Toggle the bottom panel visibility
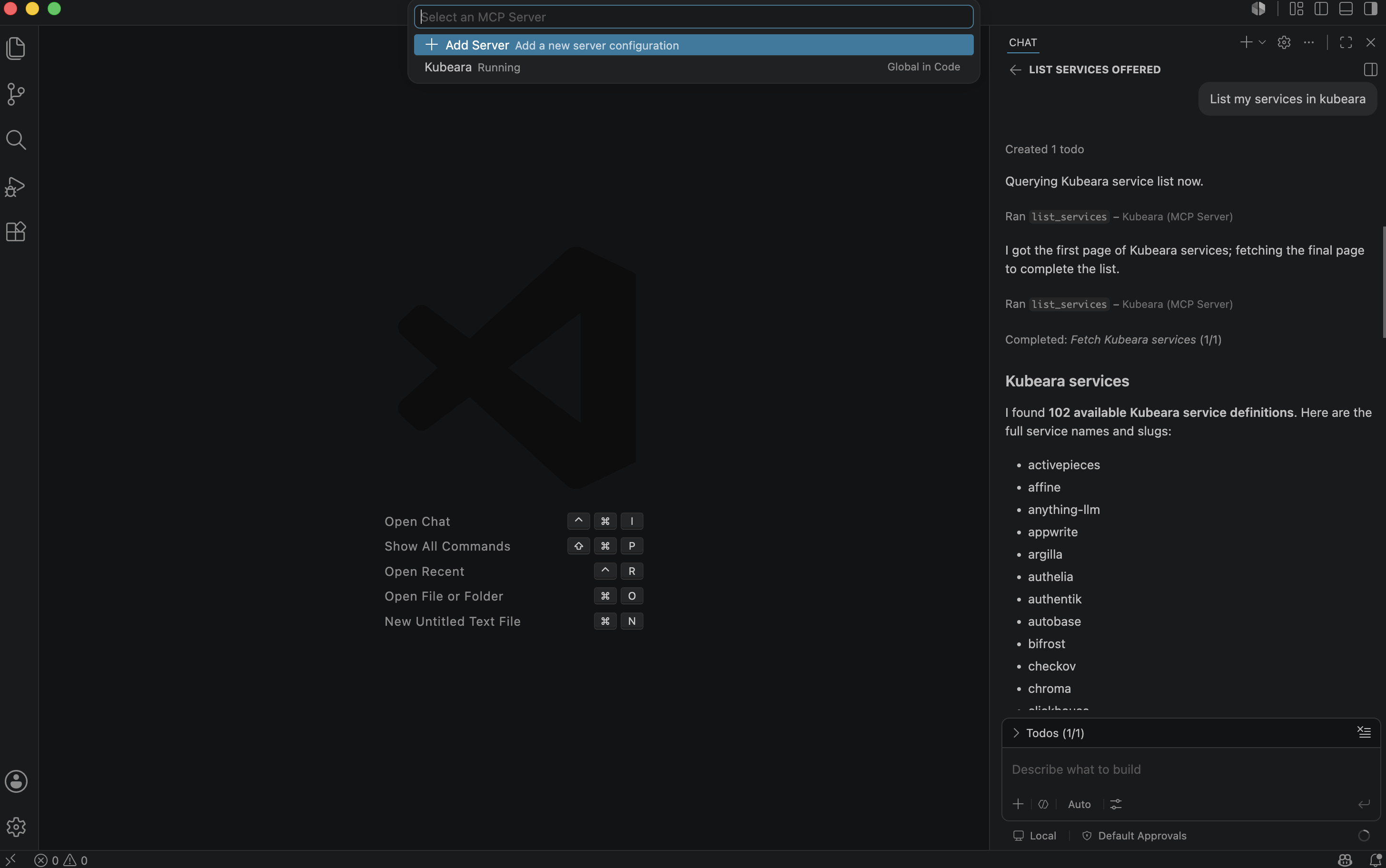The height and width of the screenshot is (868, 1386). 1346,9
